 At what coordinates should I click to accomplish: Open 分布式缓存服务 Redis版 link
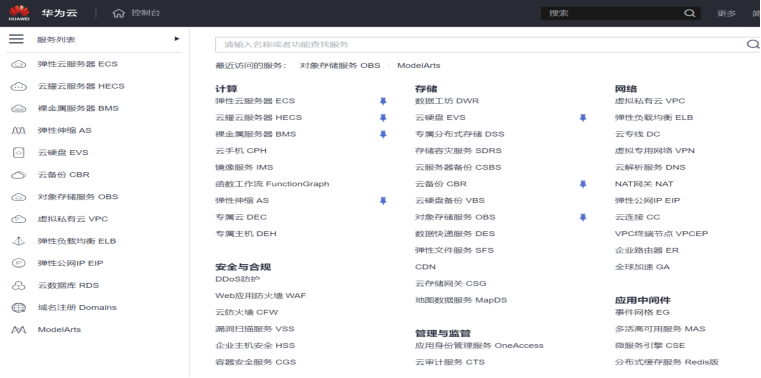coord(667,362)
